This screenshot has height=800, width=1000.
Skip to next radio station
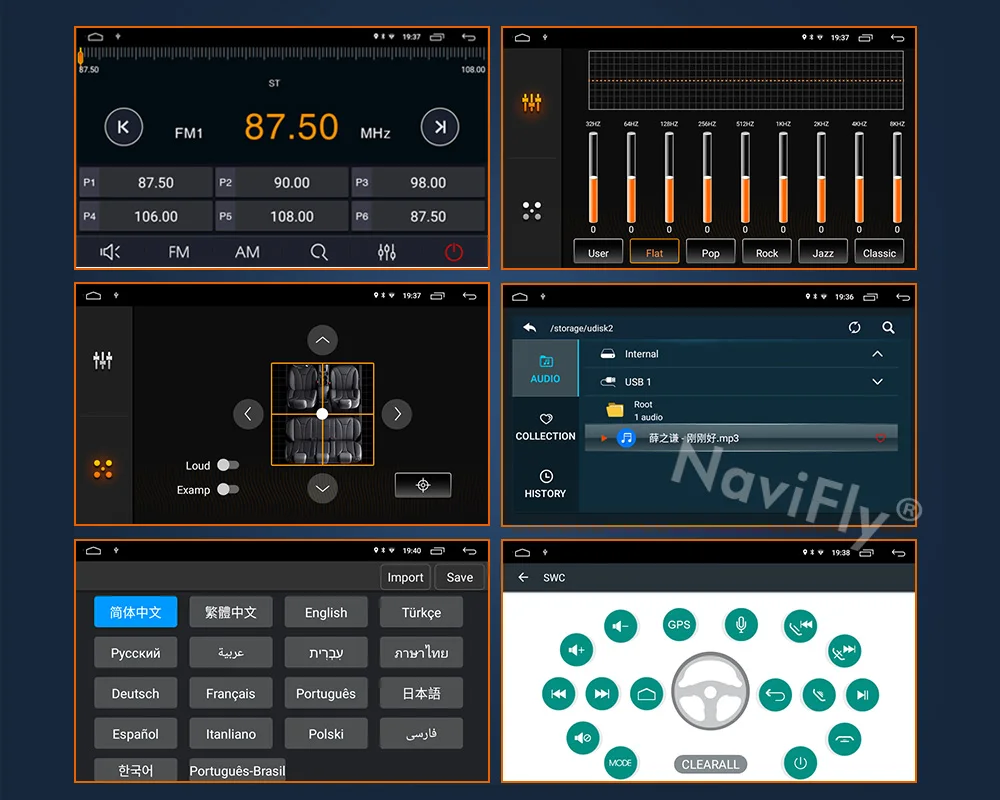pos(439,127)
